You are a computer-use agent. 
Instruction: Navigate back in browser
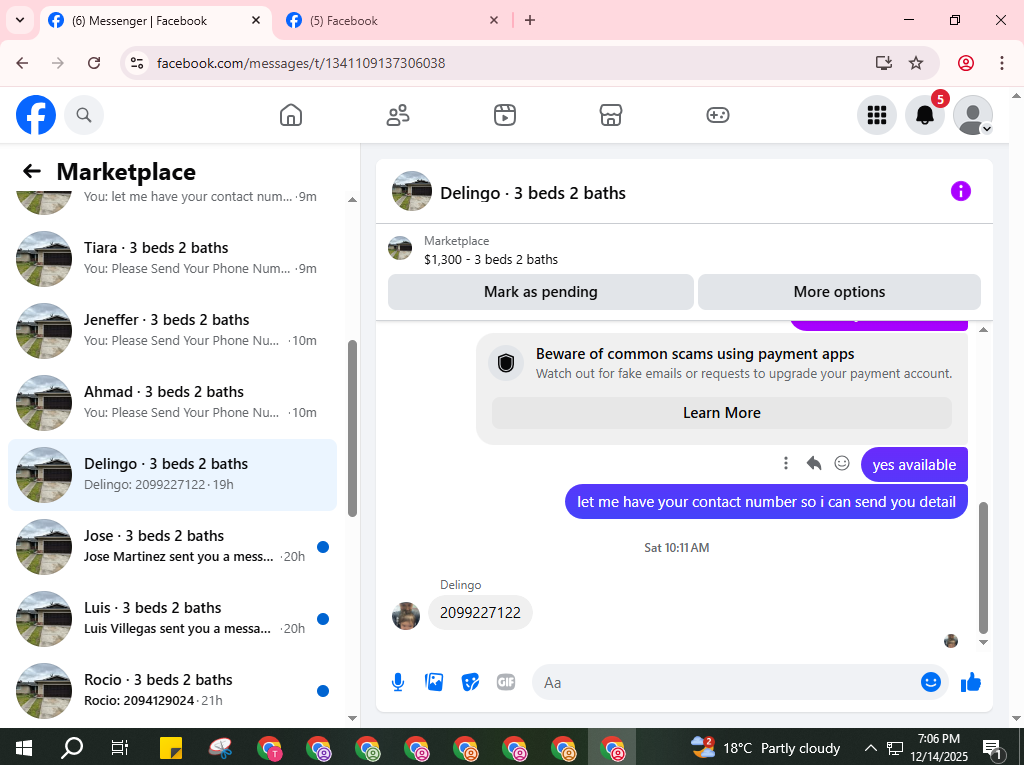[22, 63]
